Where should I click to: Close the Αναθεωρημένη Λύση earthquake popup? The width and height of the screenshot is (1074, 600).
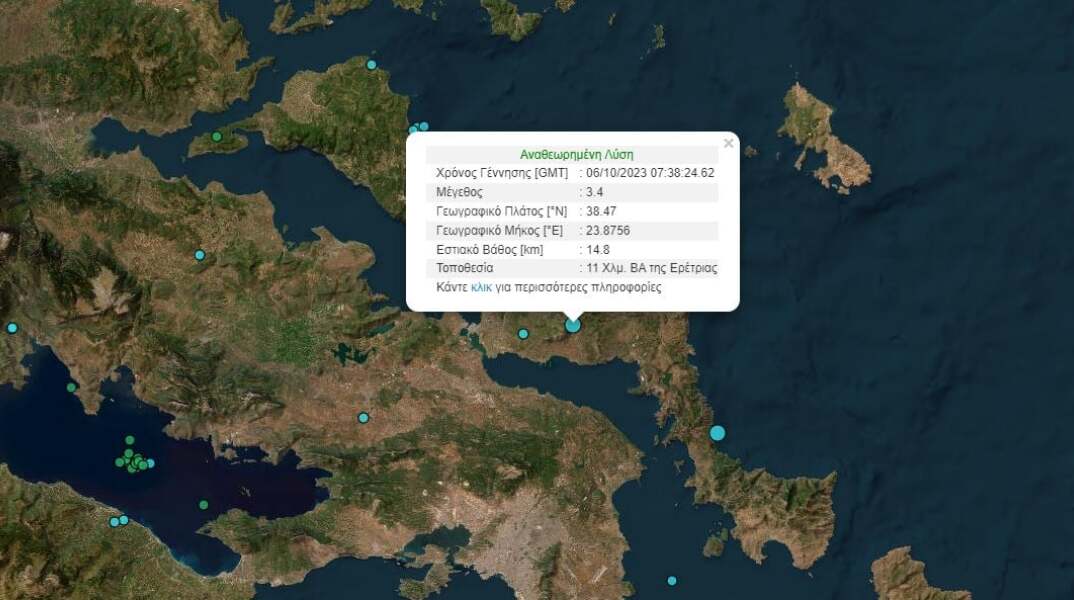(728, 142)
